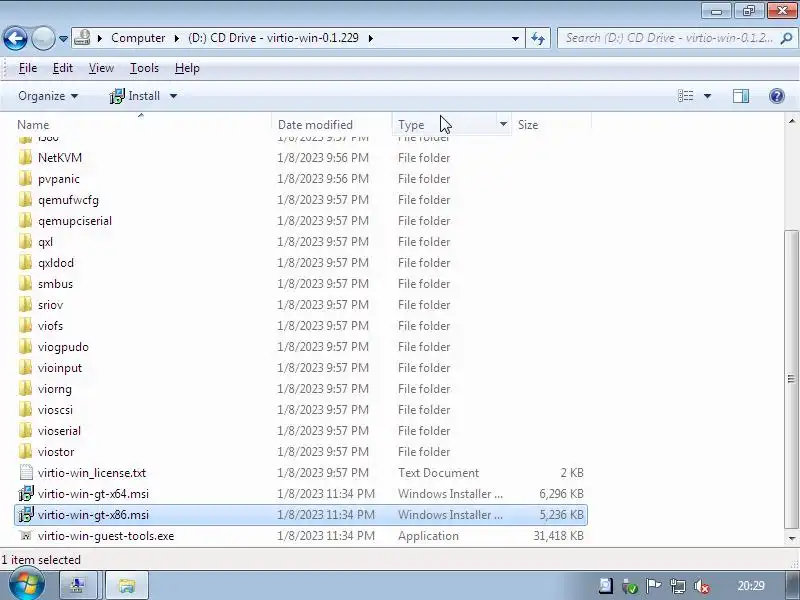This screenshot has height=600, width=800.
Task: Sort by Date modified column header
Action: (315, 124)
